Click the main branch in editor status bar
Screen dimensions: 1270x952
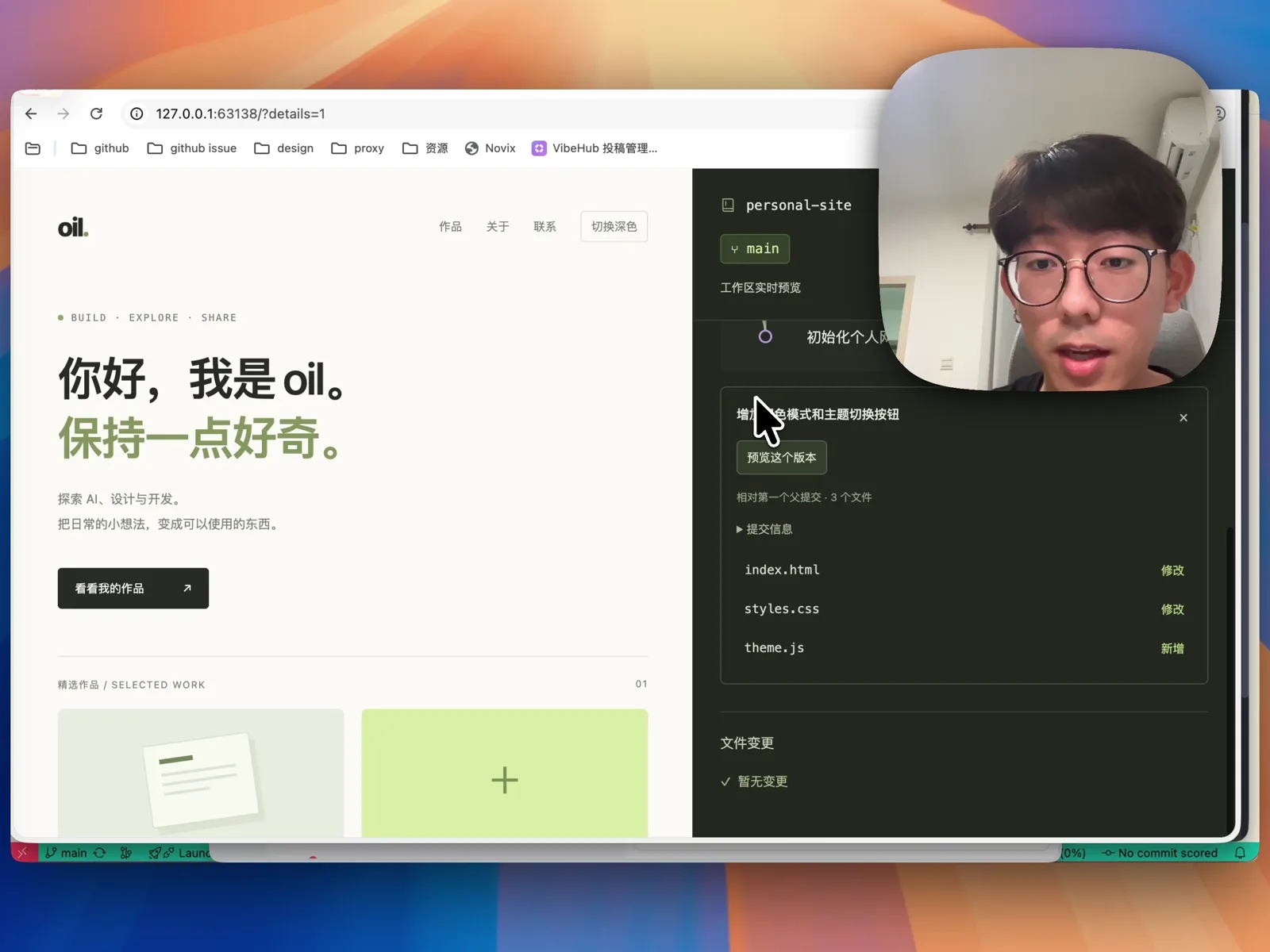[66, 853]
